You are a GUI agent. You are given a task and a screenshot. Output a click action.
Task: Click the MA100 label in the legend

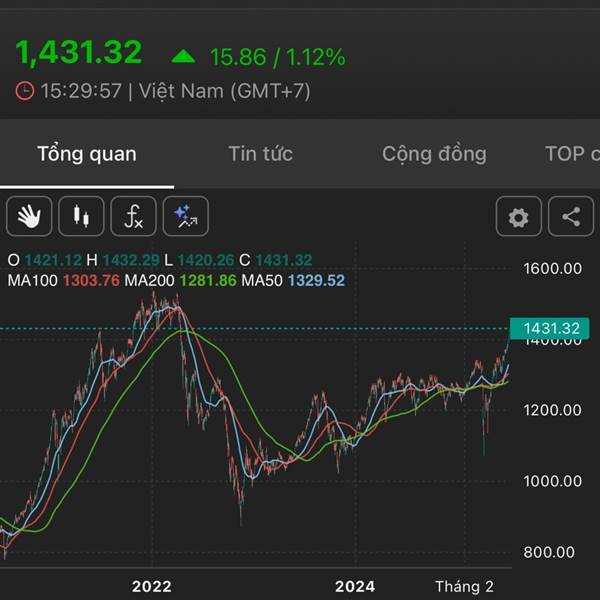coord(33,280)
